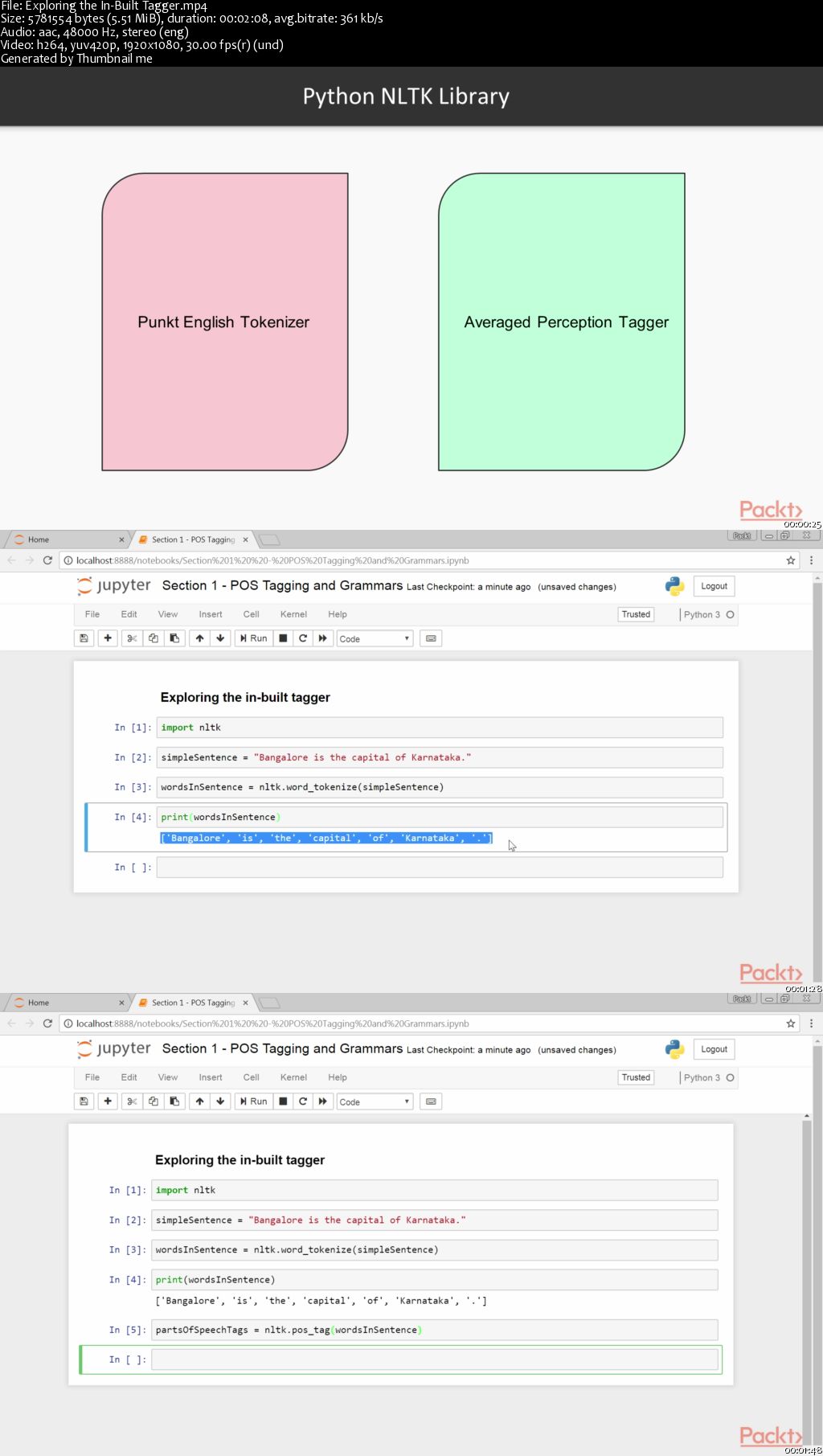Open Insert menu in In [5] notebook

pyautogui.click(x=211, y=1077)
